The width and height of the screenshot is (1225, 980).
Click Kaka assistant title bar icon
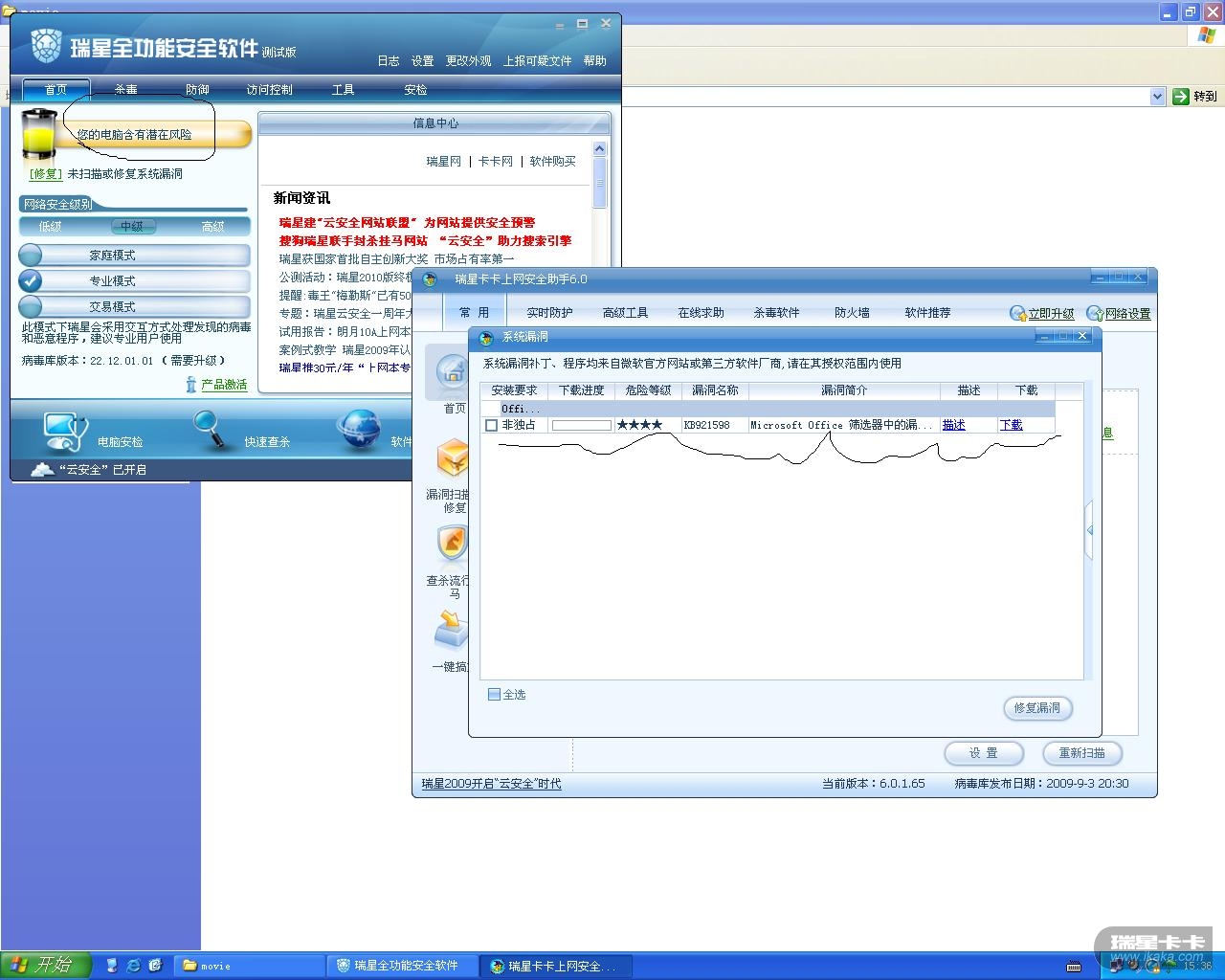pyautogui.click(x=430, y=279)
